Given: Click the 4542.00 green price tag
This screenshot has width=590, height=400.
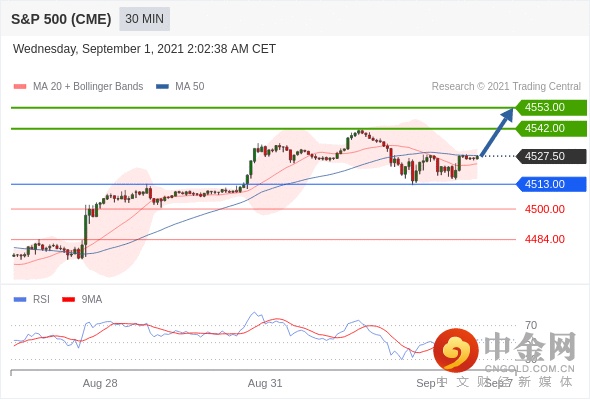Looking at the screenshot, I should 551,129.
